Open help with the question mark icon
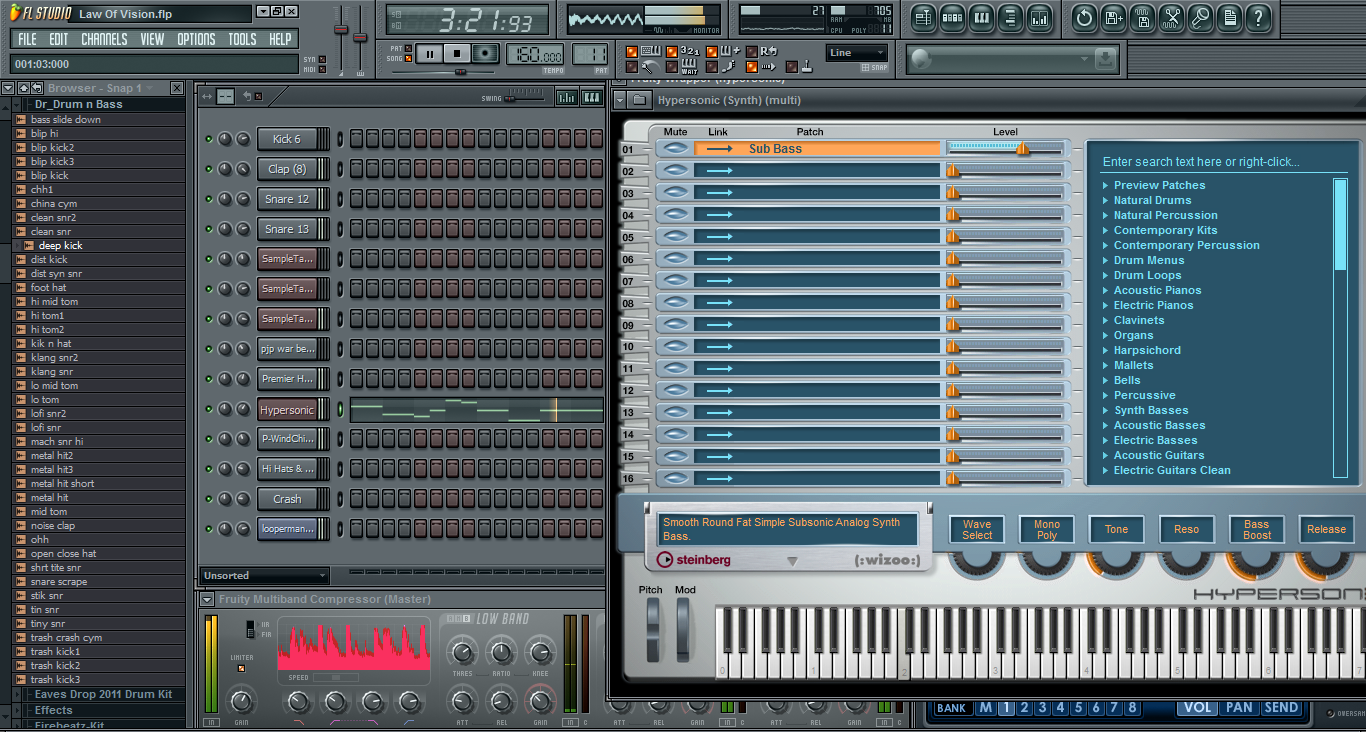Image resolution: width=1366 pixels, height=732 pixels. tap(1259, 17)
